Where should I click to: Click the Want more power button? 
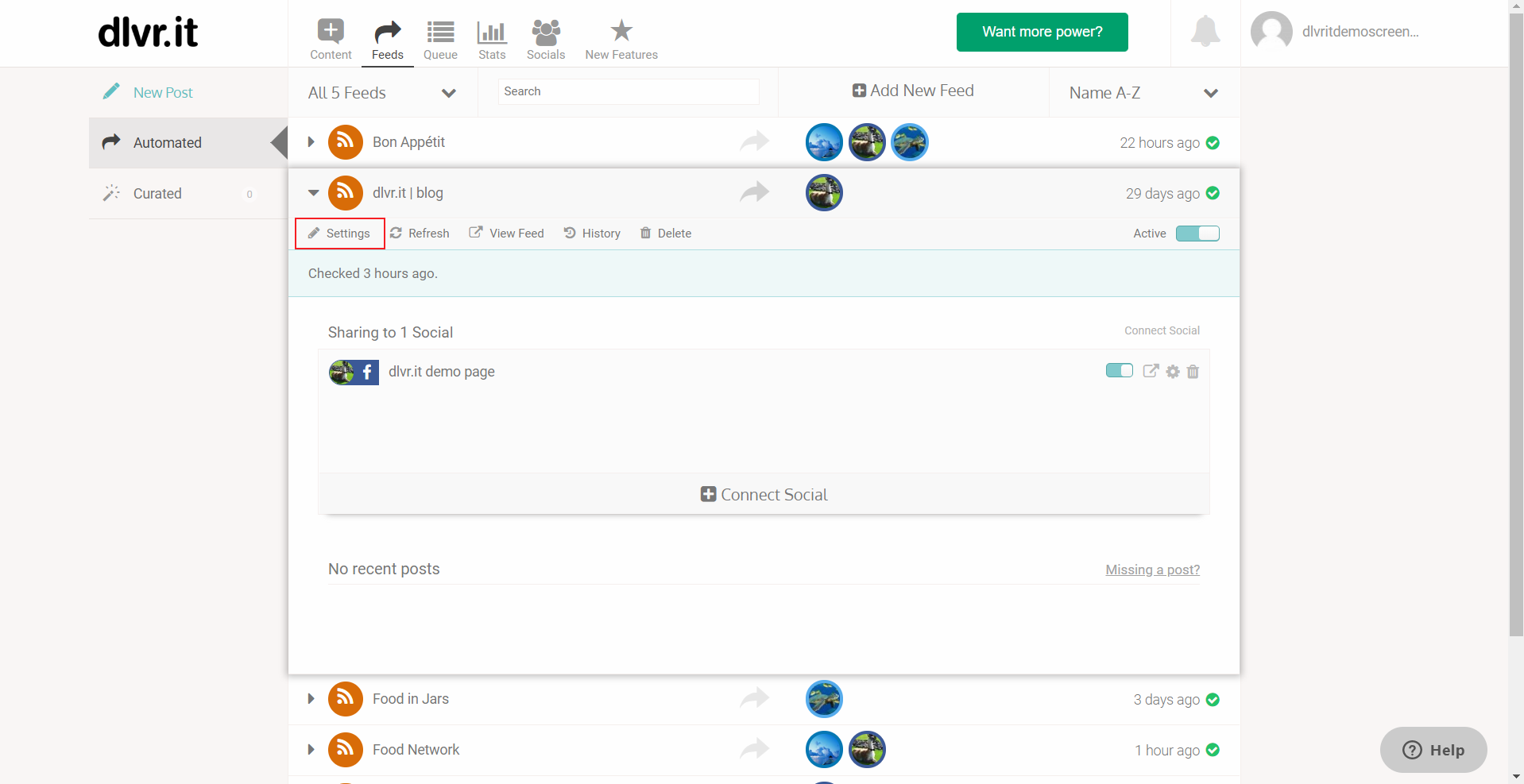point(1042,32)
